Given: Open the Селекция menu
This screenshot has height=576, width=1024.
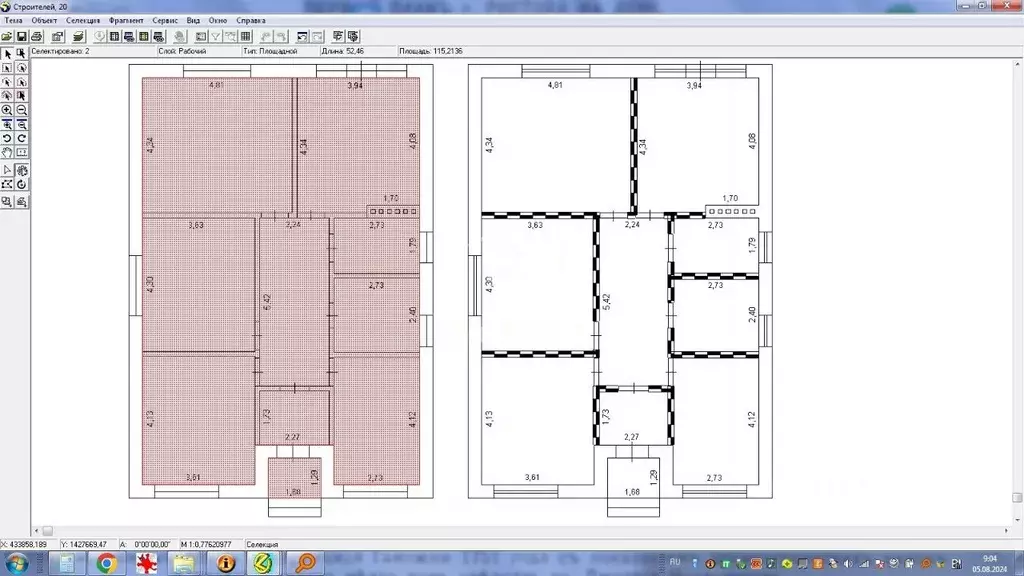Looking at the screenshot, I should (83, 20).
